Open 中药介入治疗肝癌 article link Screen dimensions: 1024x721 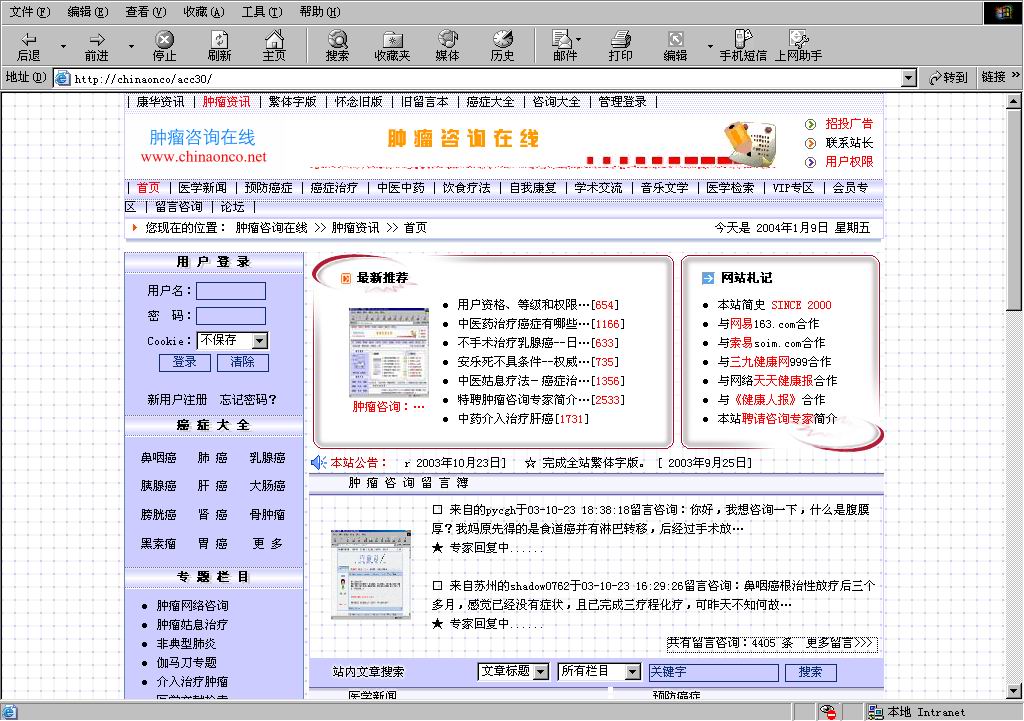pos(523,419)
